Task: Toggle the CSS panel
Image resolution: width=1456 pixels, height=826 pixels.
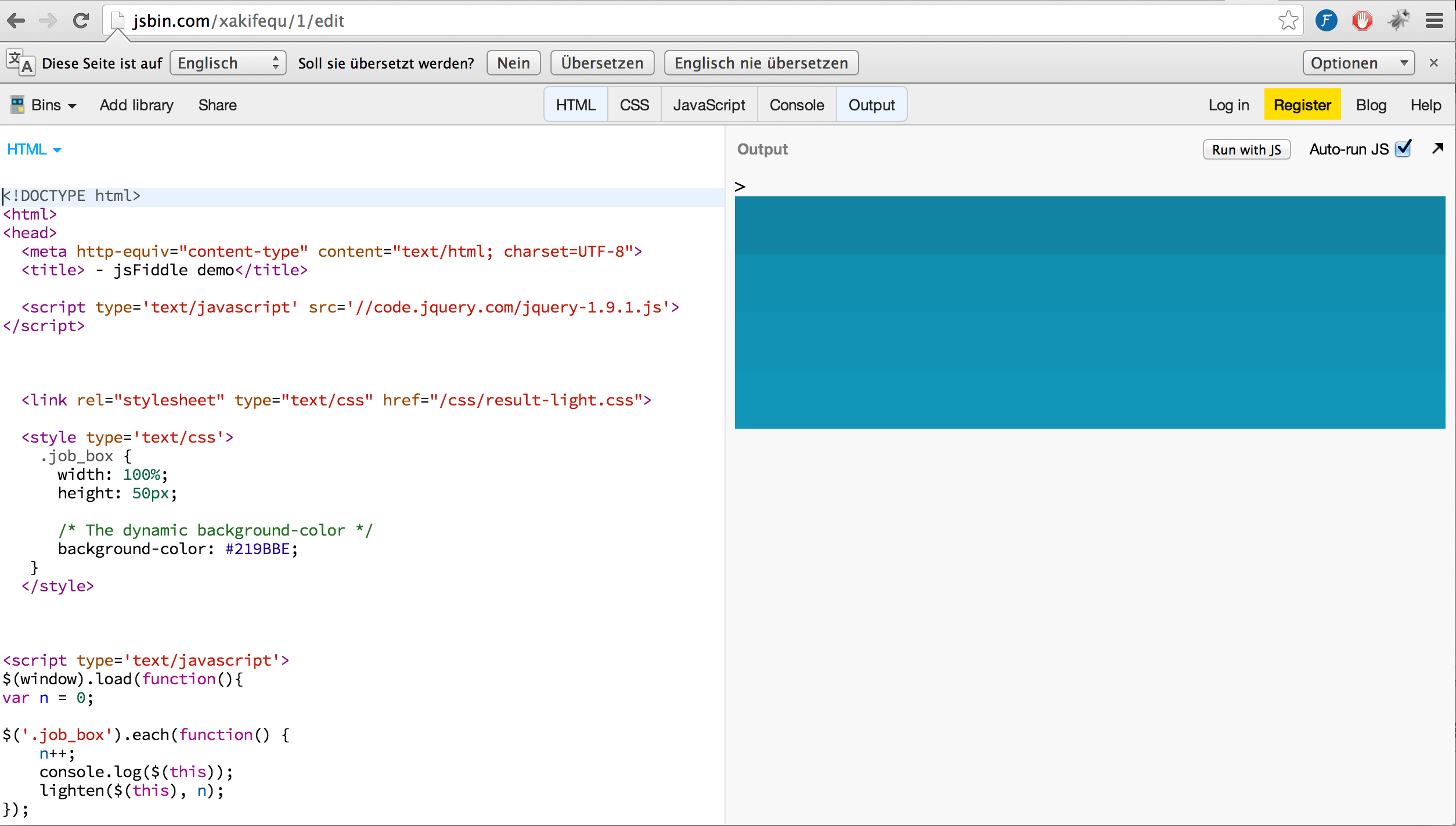Action: tap(634, 105)
